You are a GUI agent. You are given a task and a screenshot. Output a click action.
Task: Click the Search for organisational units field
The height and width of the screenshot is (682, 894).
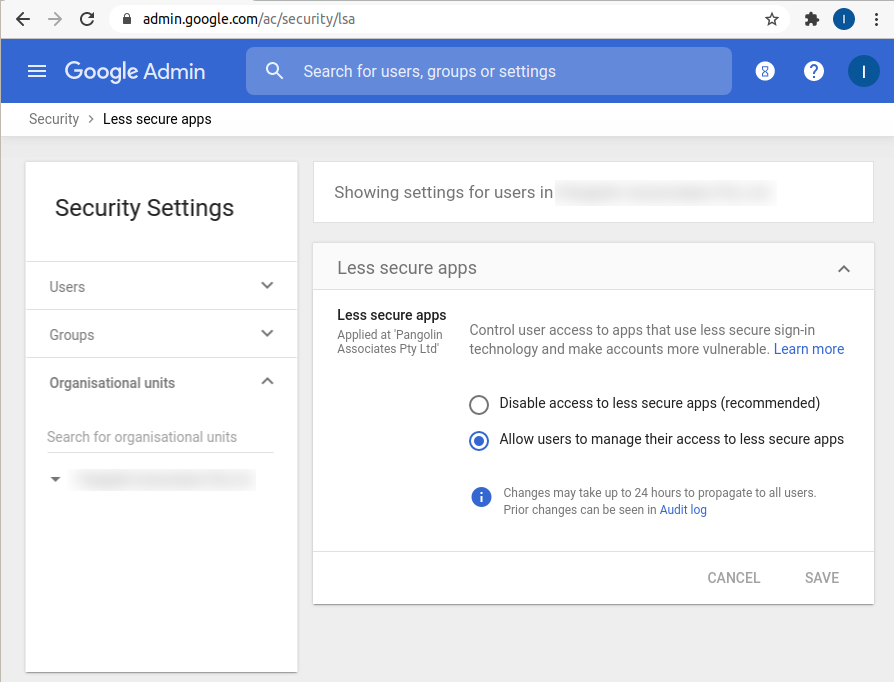click(x=160, y=437)
